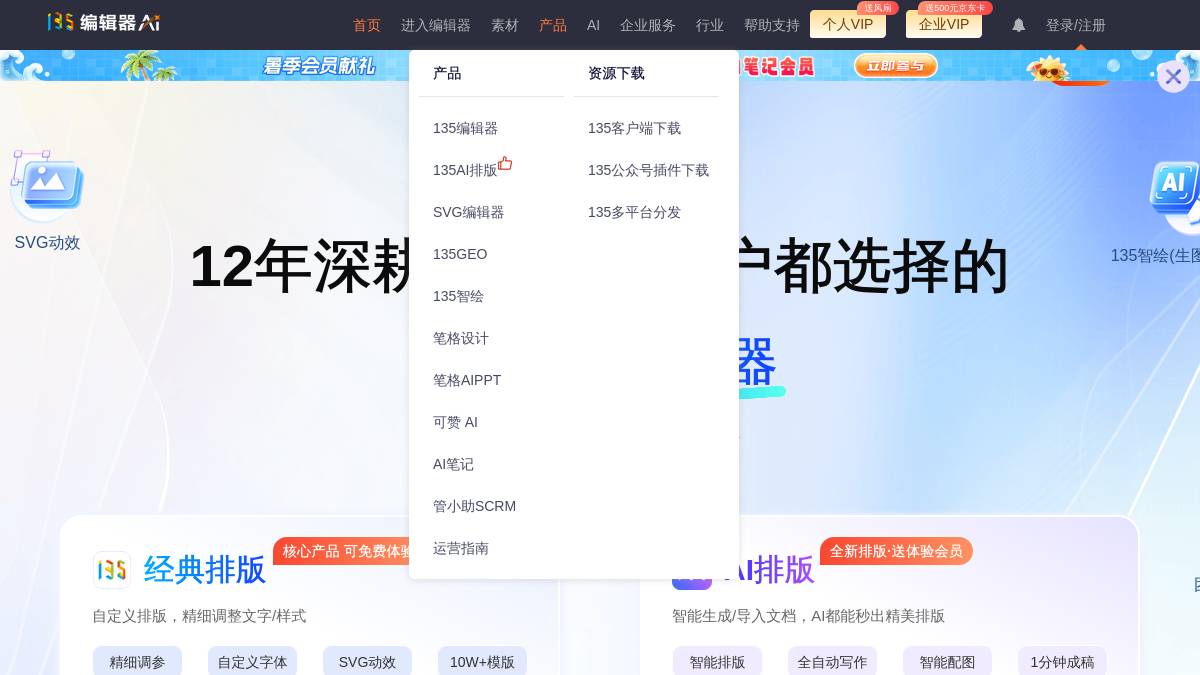Click 自定义排版，精细调整文字/样式 description
The image size is (1200, 675).
(199, 616)
